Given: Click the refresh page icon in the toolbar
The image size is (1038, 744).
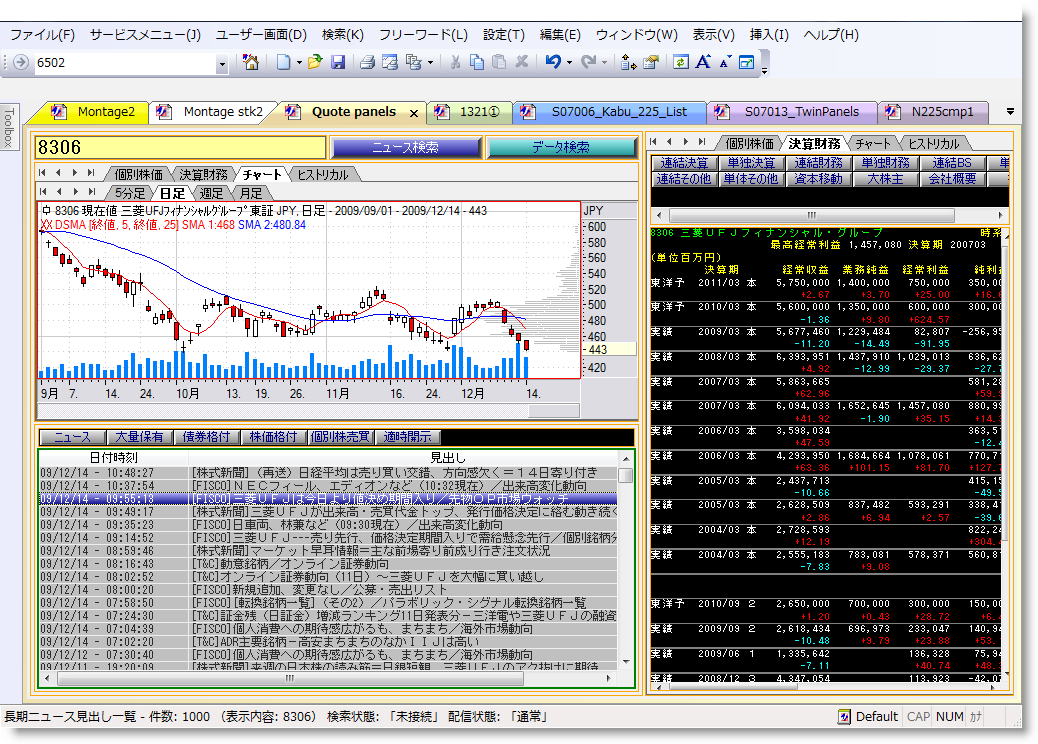Looking at the screenshot, I should 680,62.
